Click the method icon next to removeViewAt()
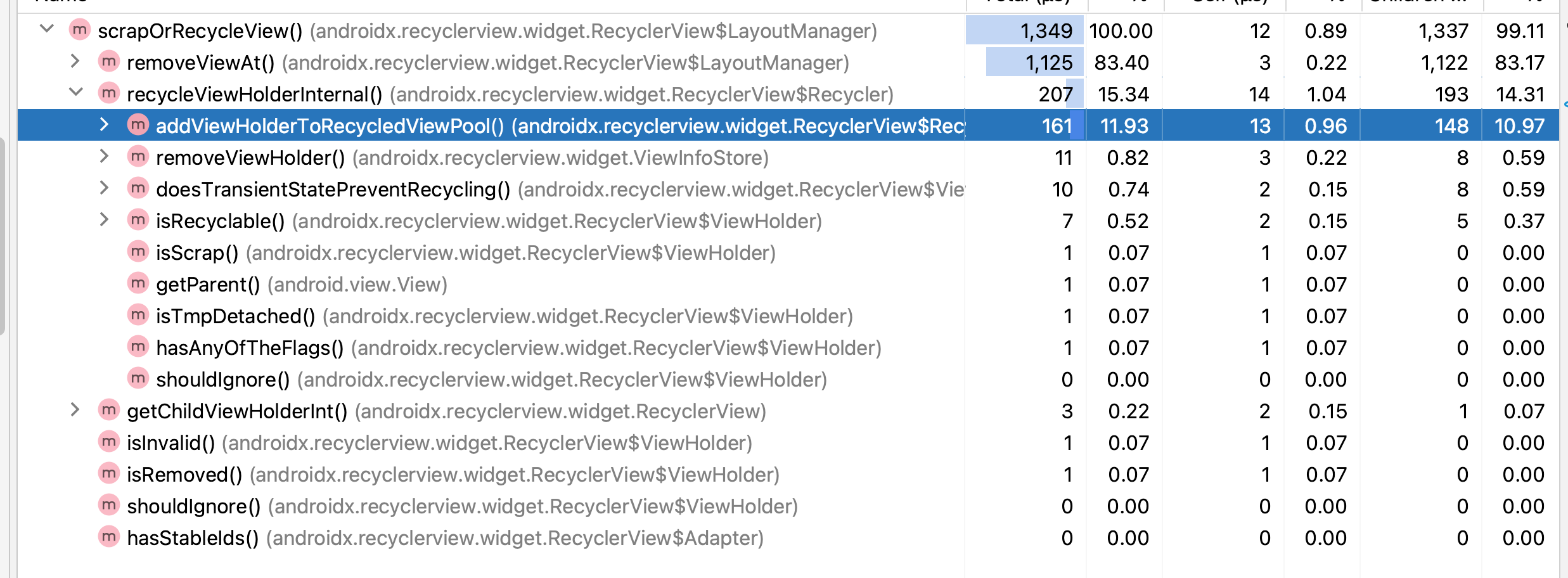 point(109,61)
